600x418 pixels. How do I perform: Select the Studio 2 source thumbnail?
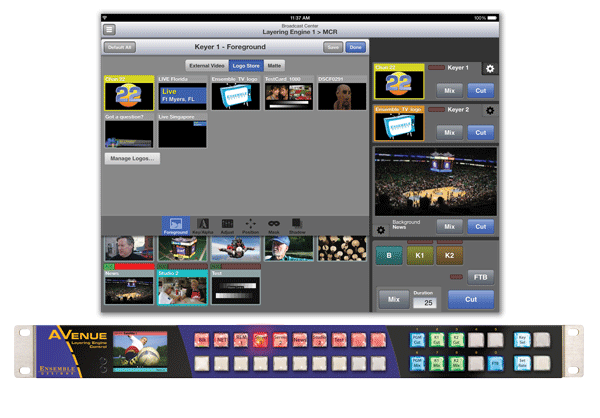click(183, 287)
